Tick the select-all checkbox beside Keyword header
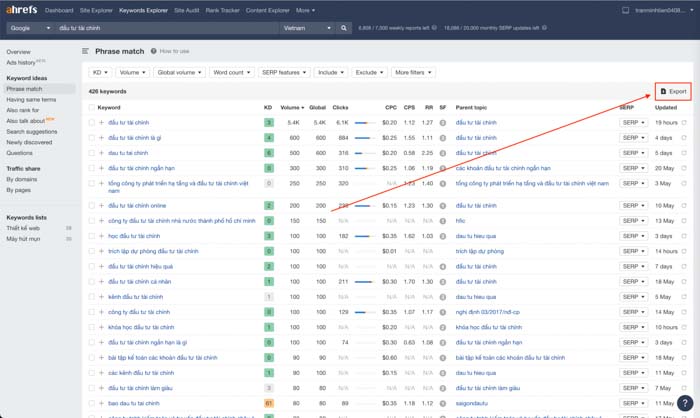The image size is (700, 418). click(x=92, y=107)
